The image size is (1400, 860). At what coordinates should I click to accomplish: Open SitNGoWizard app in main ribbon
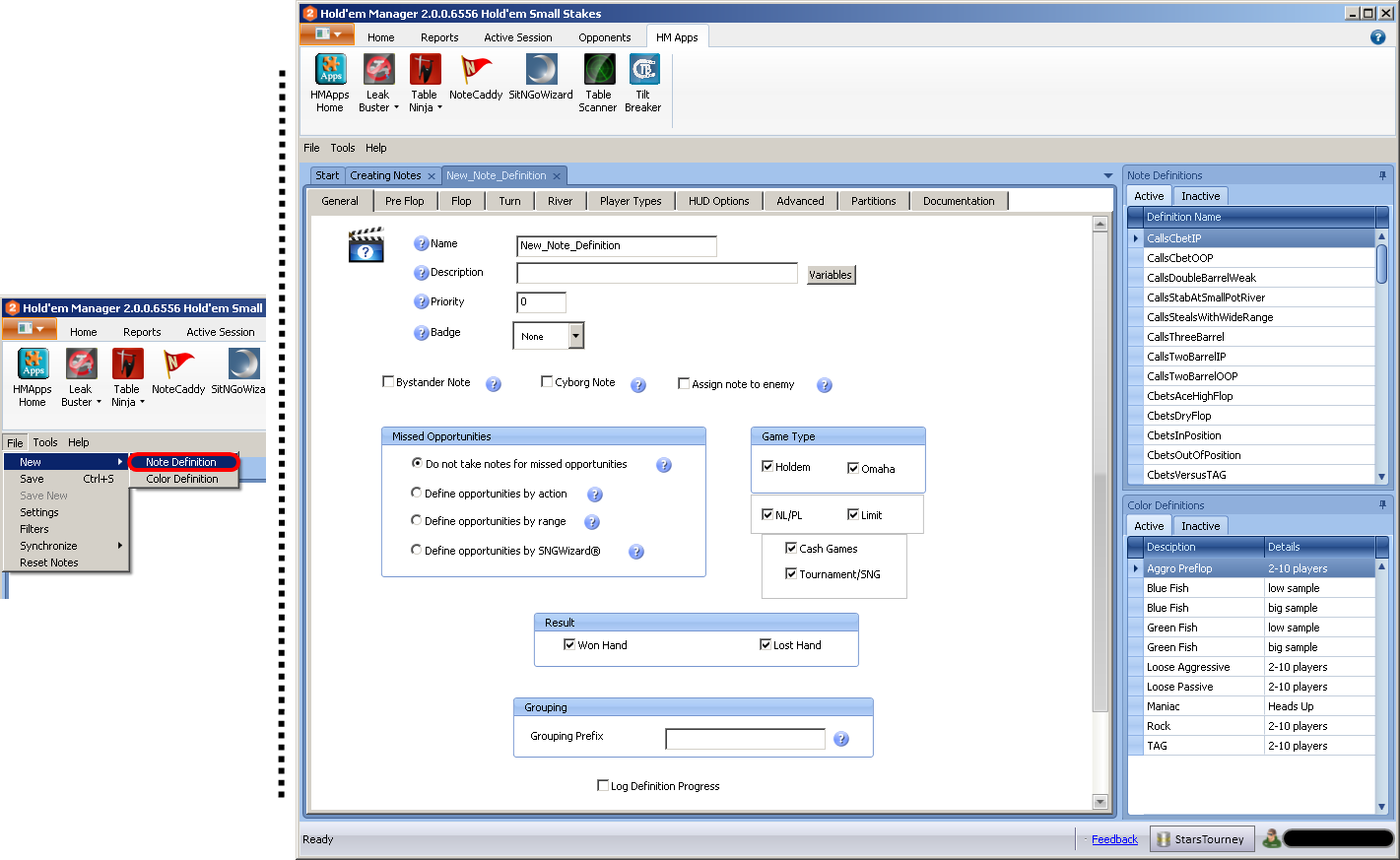(x=541, y=78)
